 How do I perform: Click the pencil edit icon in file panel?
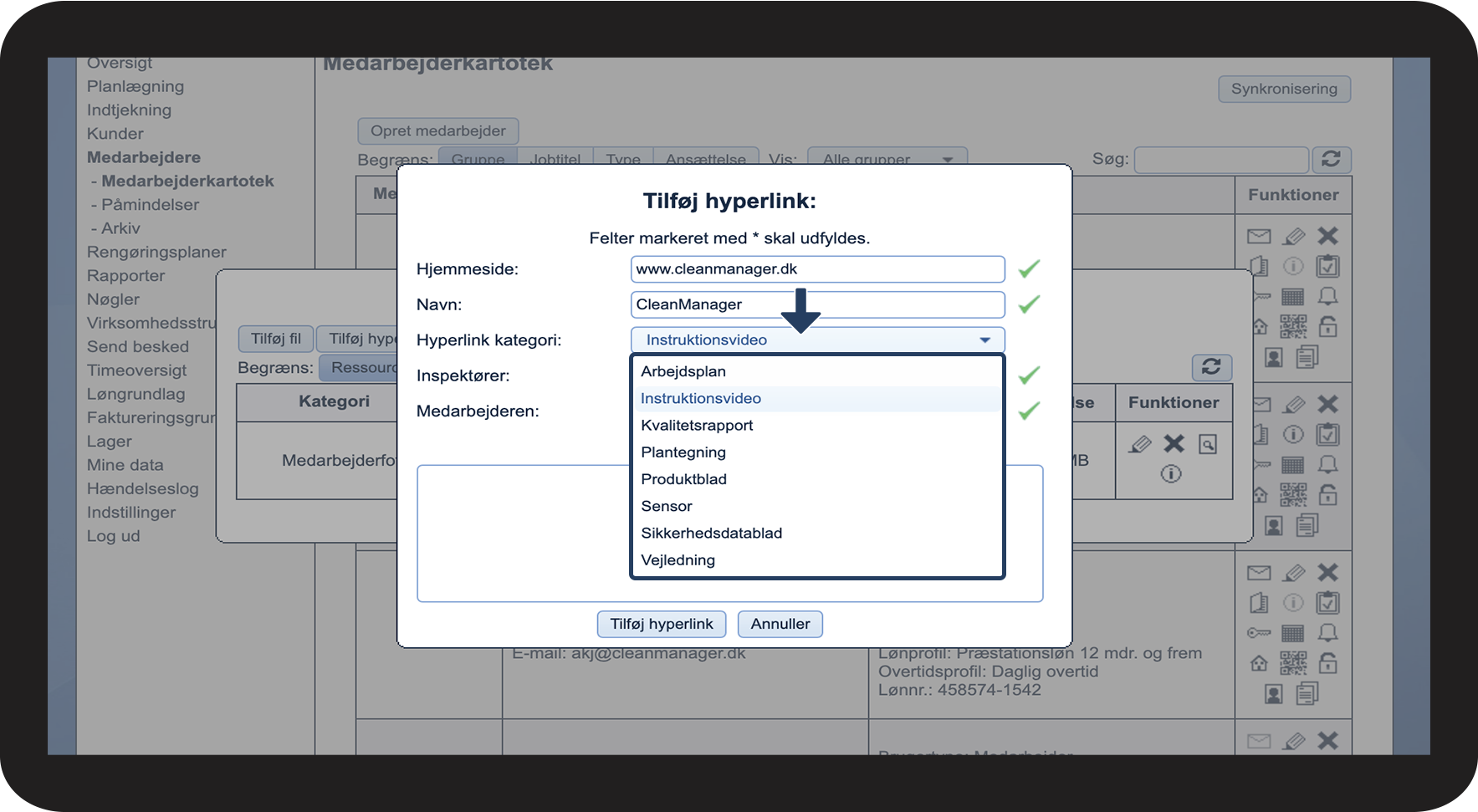pyautogui.click(x=1139, y=444)
